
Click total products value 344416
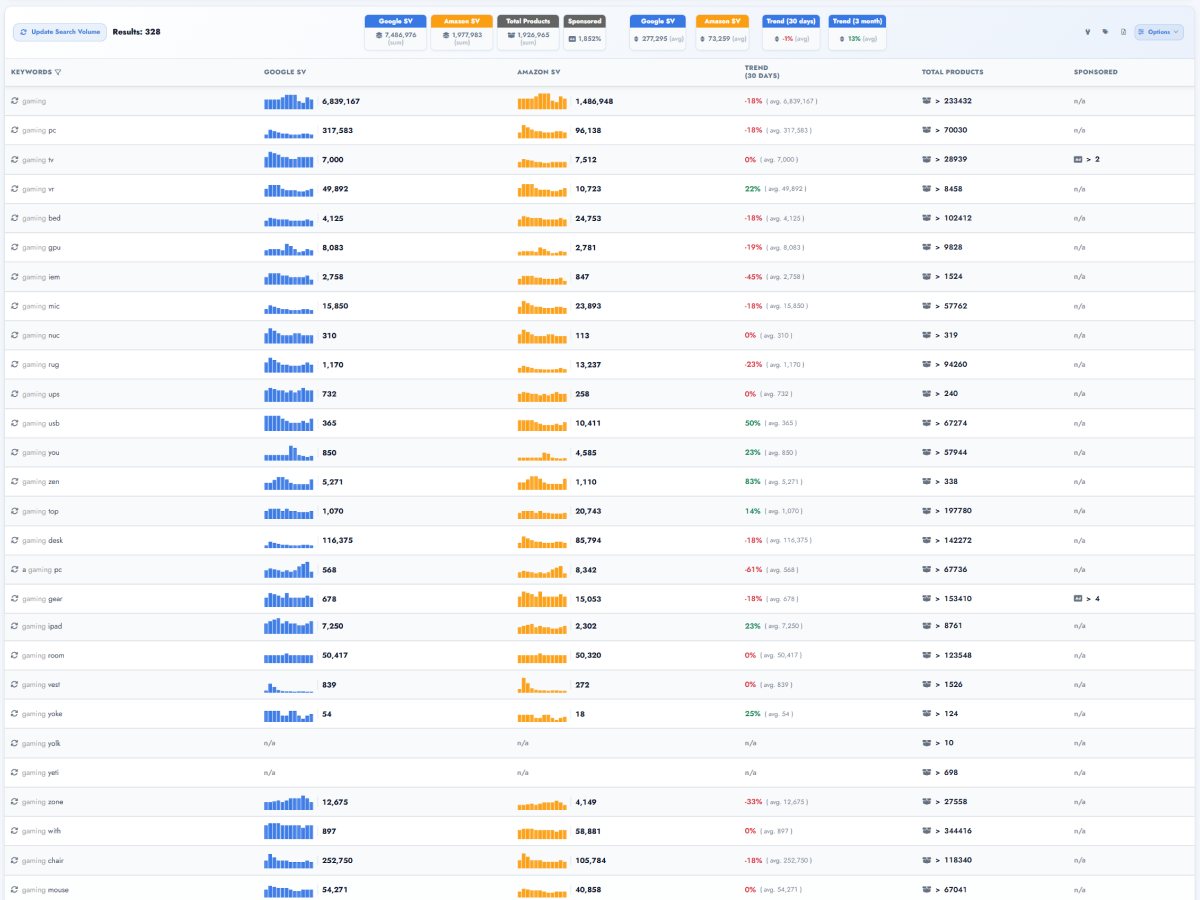958,831
